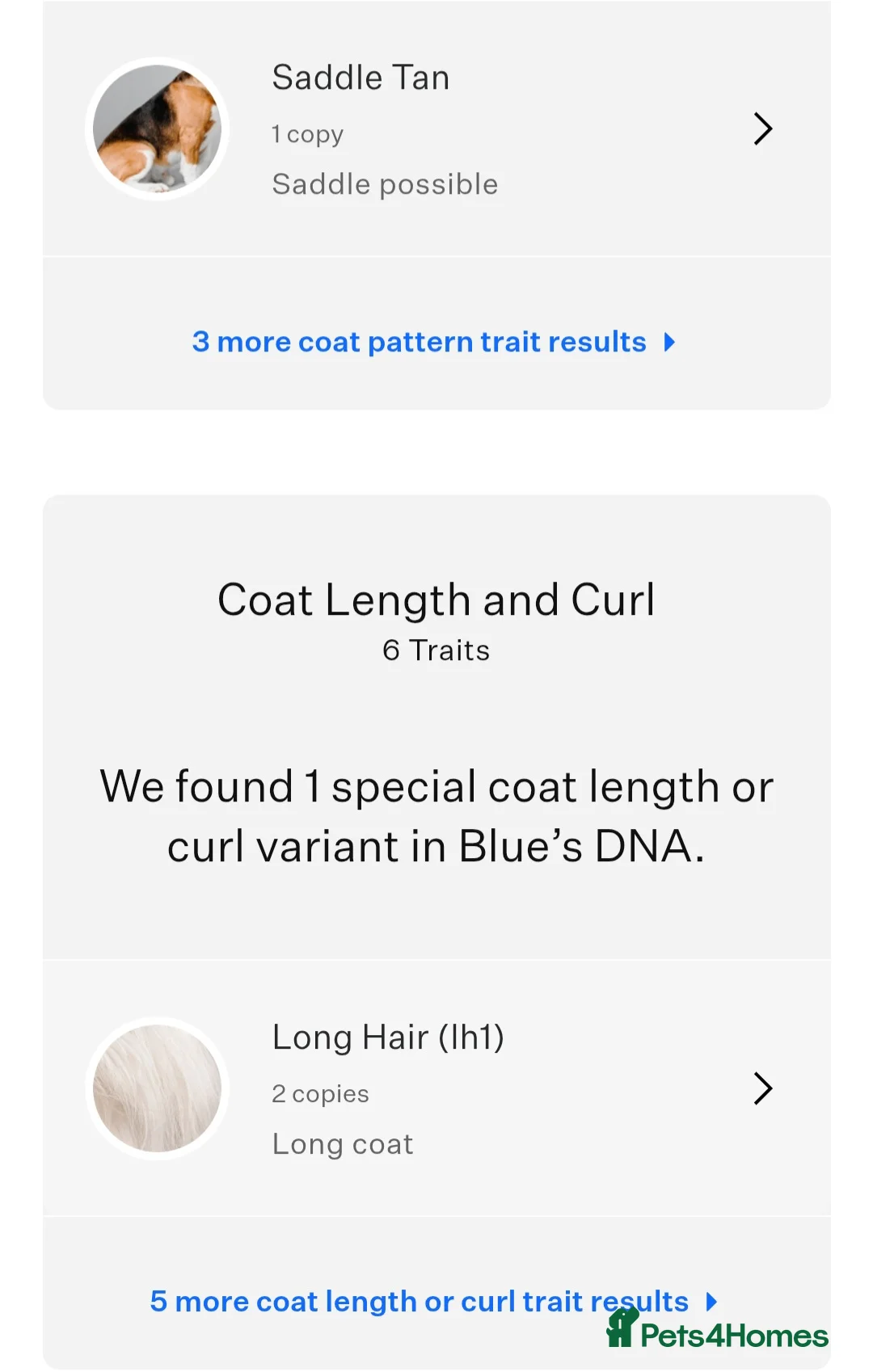
Task: Tap the 'We found 1 special coat' line
Action: click(x=436, y=786)
